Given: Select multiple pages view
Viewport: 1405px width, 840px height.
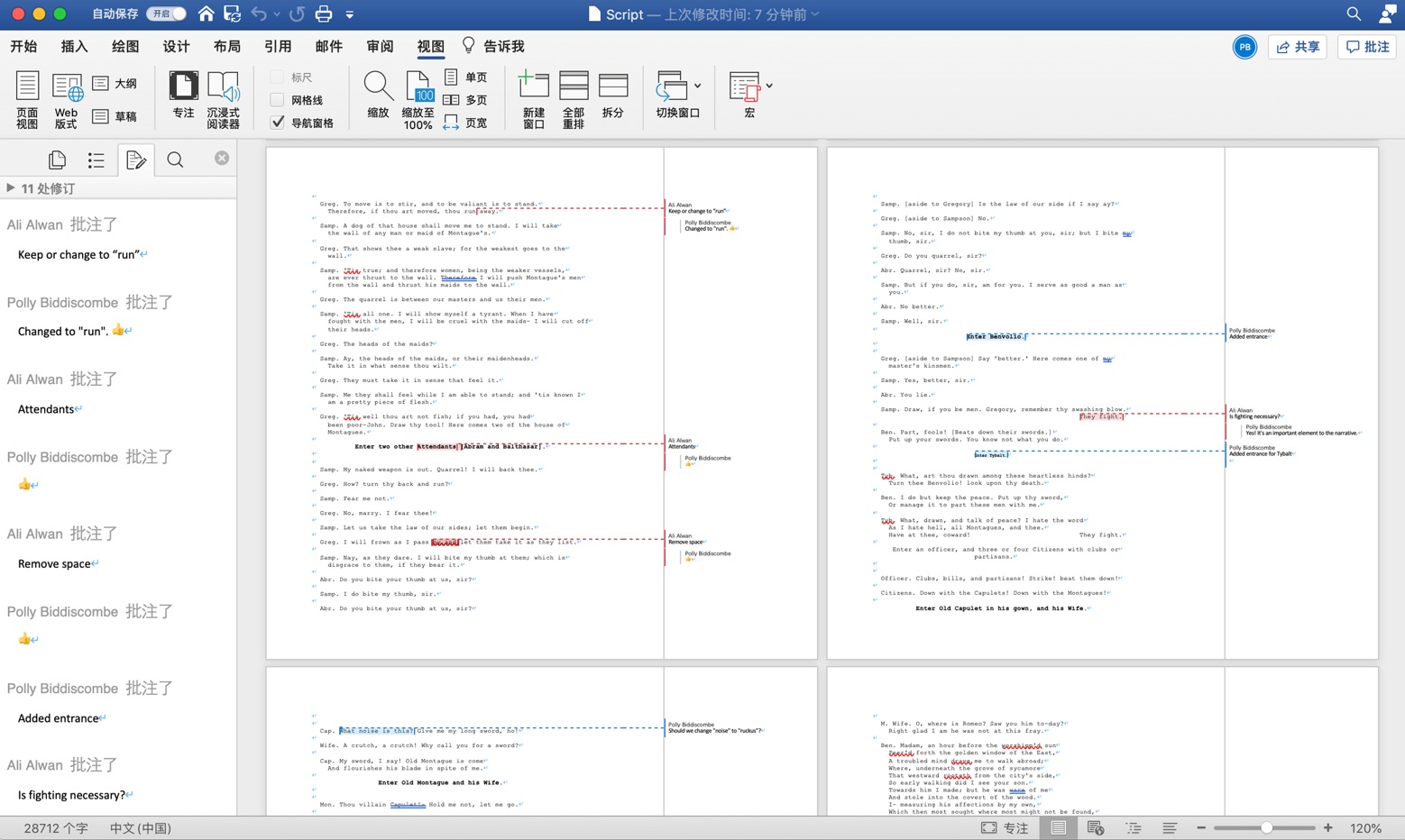Looking at the screenshot, I should (465, 100).
